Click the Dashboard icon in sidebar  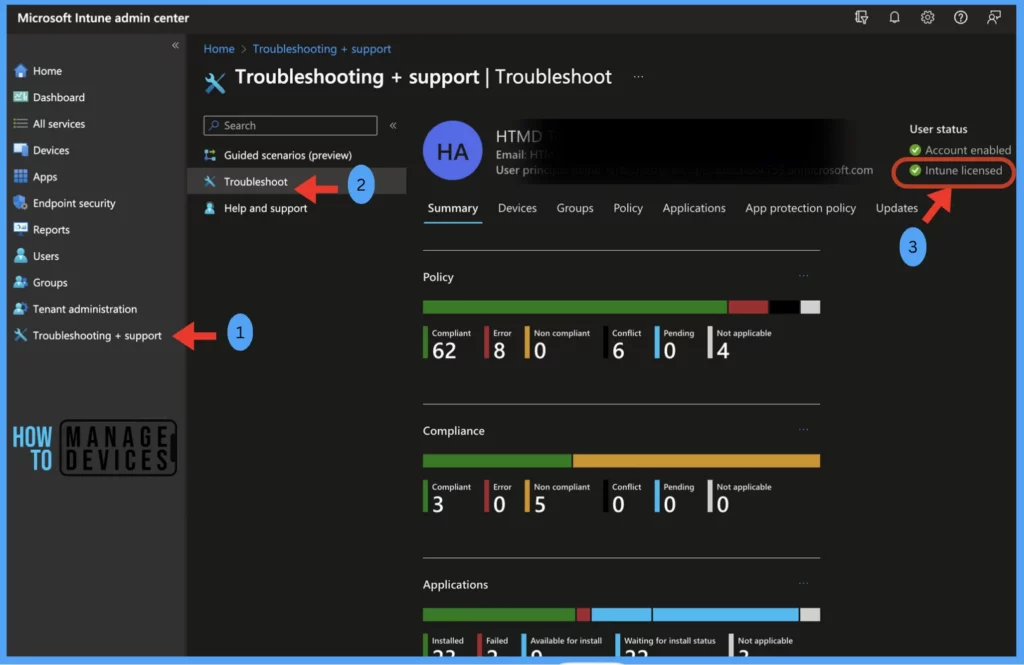point(21,97)
